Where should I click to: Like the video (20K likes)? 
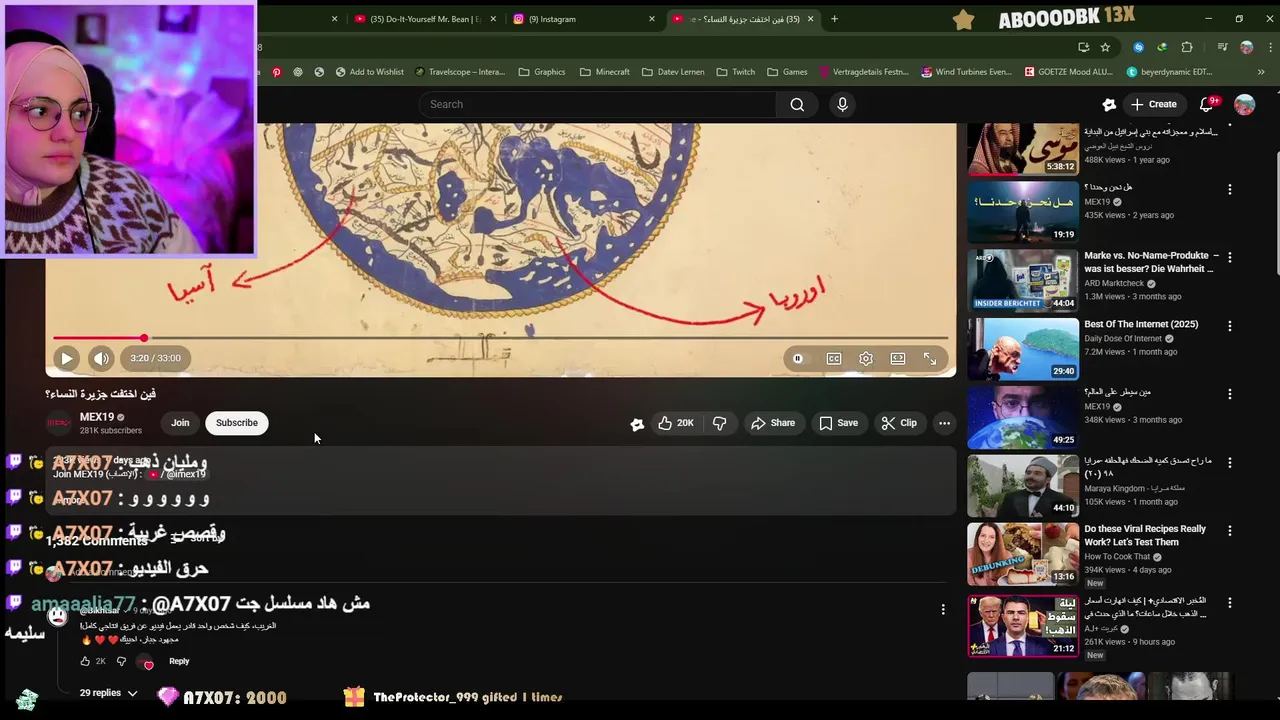[675, 423]
